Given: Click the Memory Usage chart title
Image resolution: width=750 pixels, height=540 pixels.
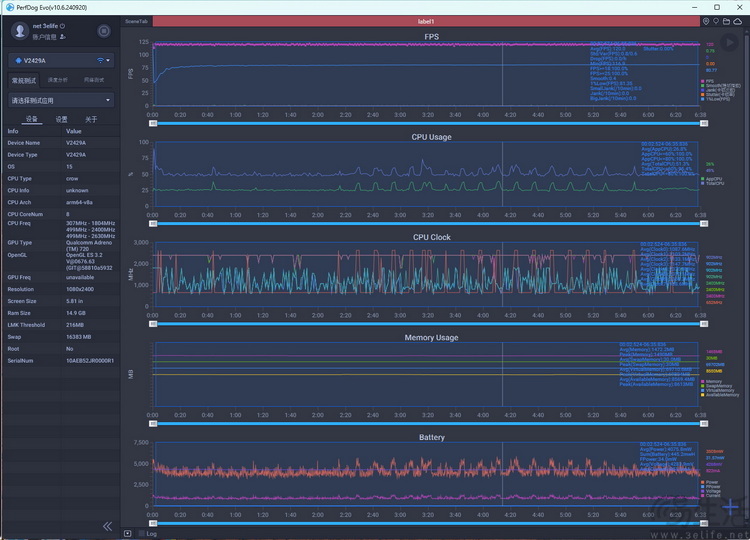Looking at the screenshot, I should pyautogui.click(x=431, y=338).
